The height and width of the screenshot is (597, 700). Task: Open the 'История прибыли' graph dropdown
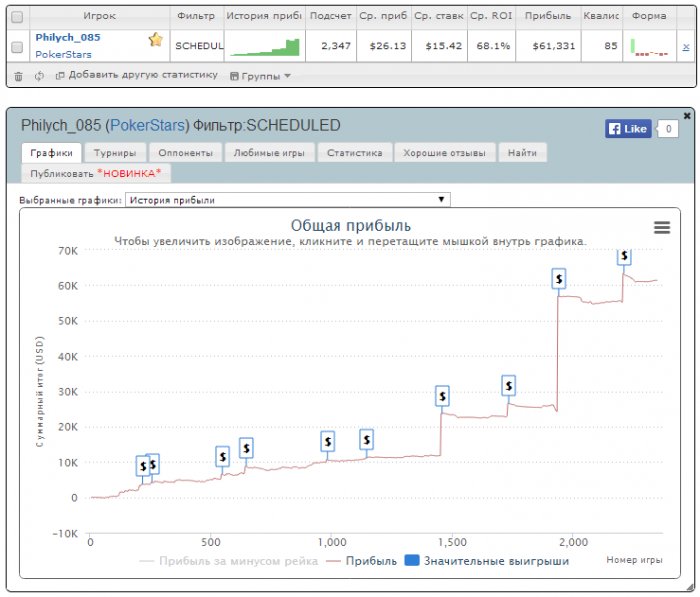pyautogui.click(x=287, y=200)
